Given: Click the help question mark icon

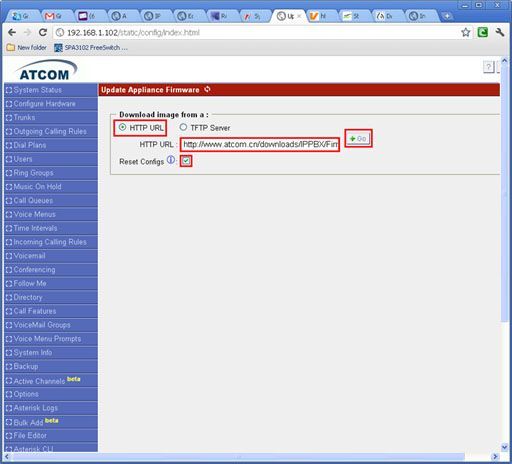Looking at the screenshot, I should coord(488,67).
